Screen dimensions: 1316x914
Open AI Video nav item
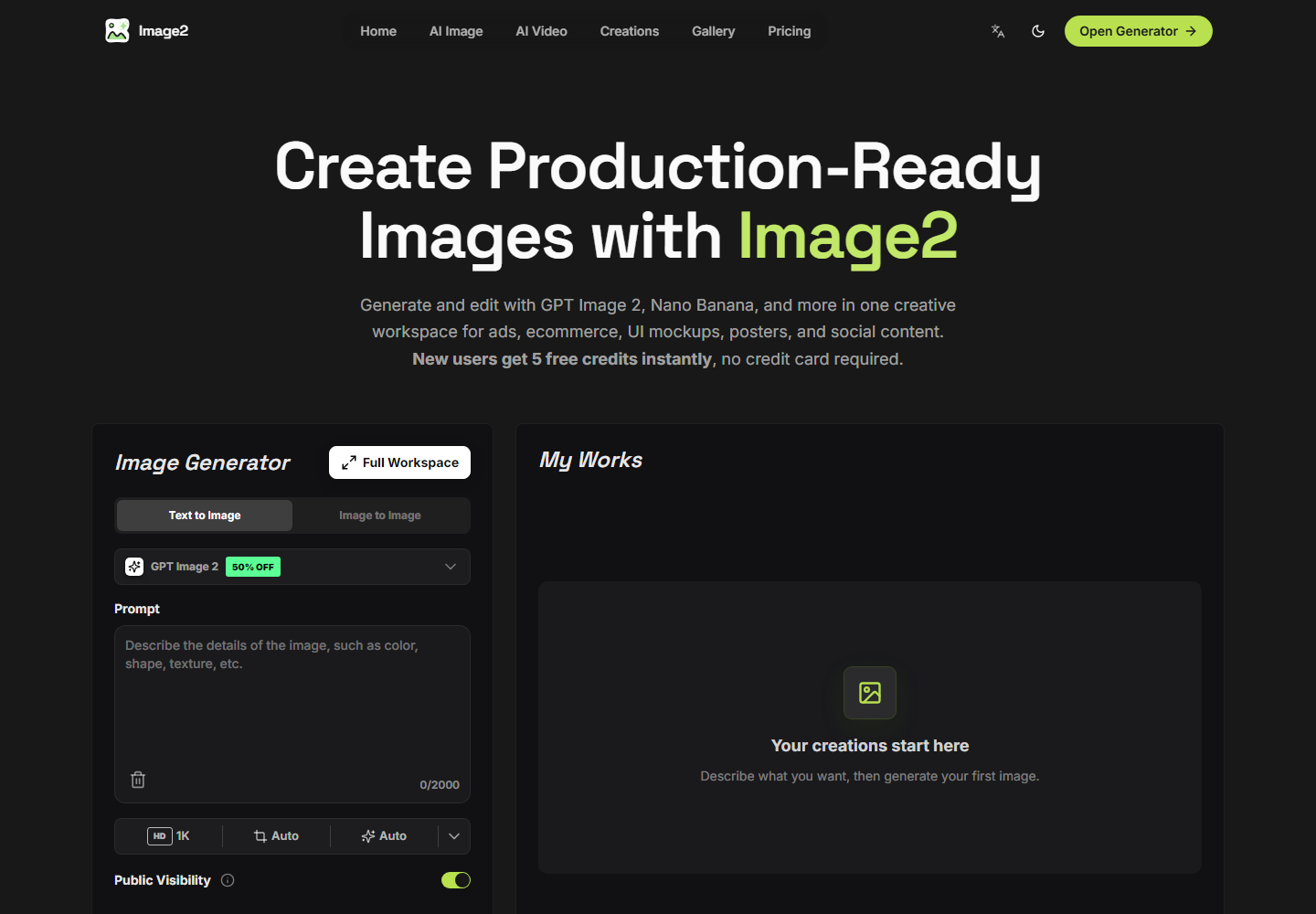point(541,31)
